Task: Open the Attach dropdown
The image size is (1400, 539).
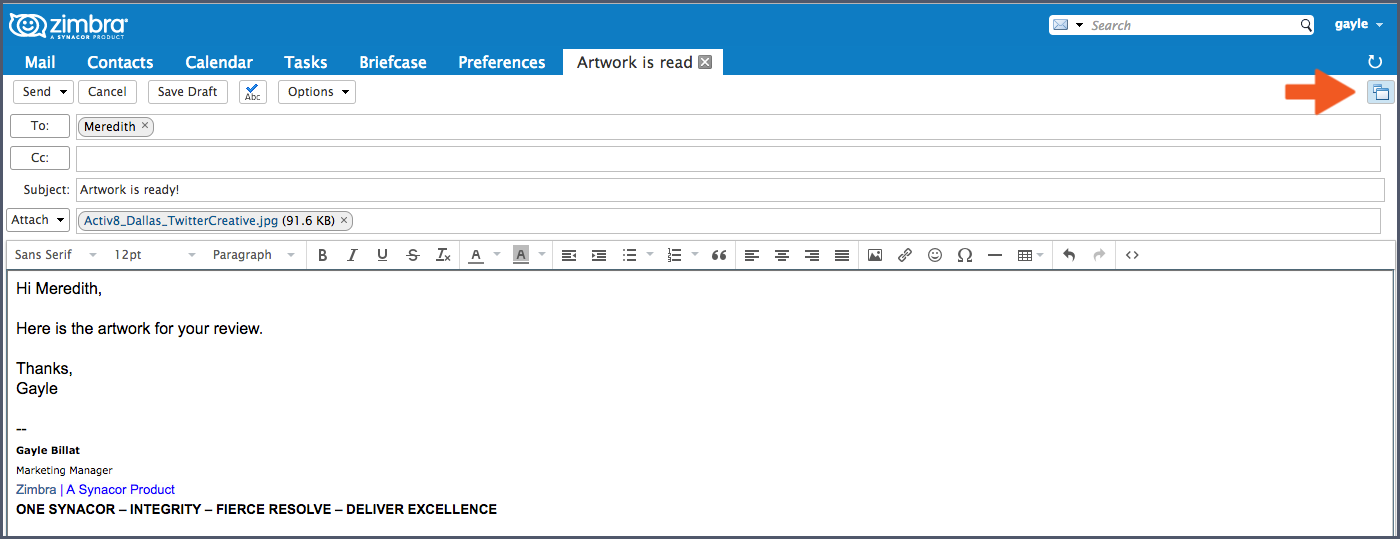Action: (x=38, y=220)
